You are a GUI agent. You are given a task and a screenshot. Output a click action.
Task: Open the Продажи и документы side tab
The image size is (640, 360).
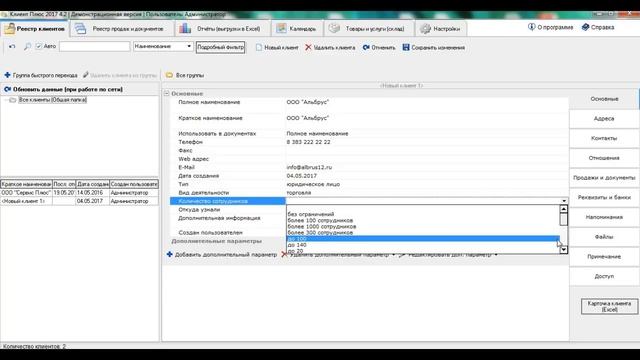coord(604,178)
